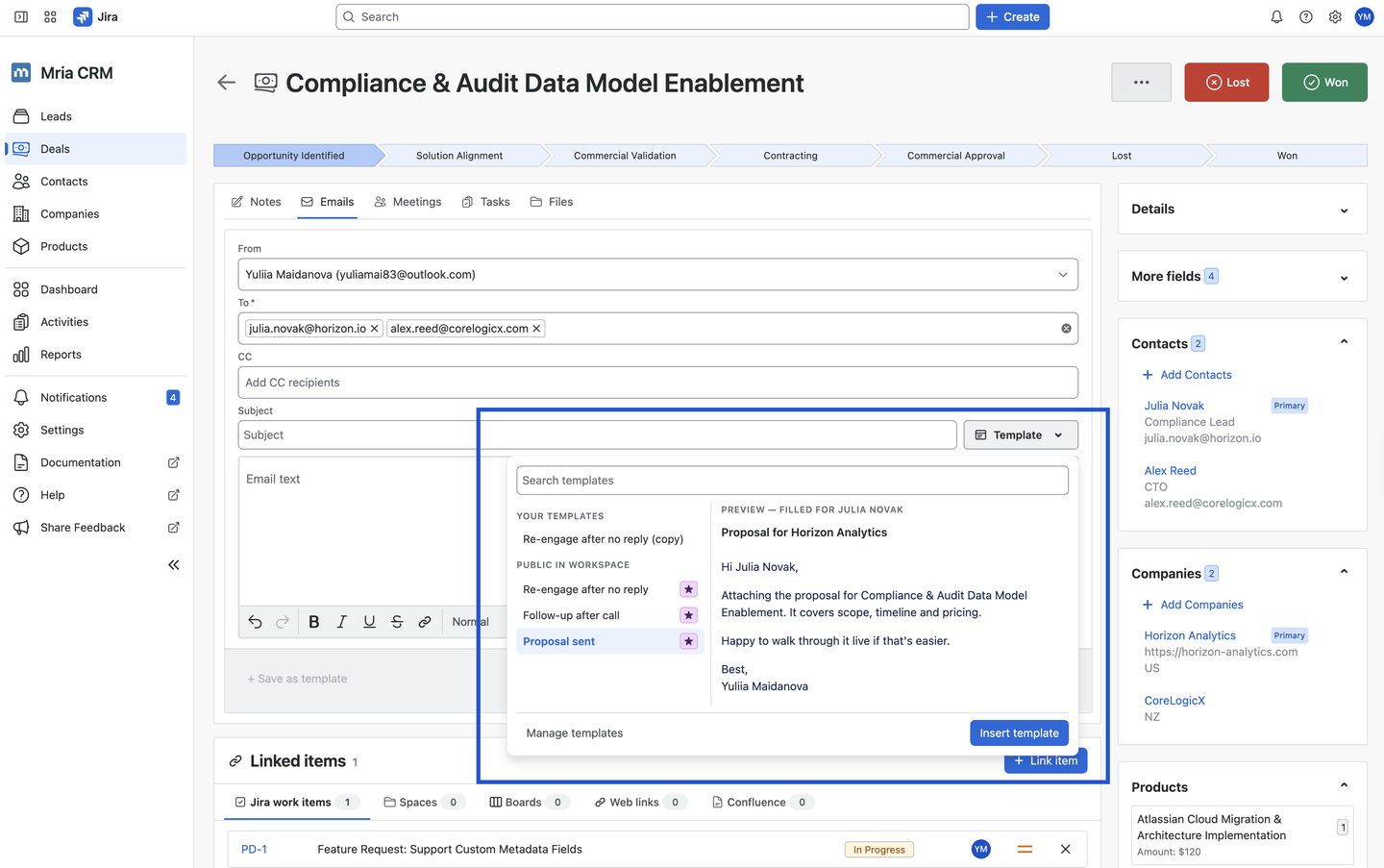1384x868 pixels.
Task: Toggle bold formatting
Action: (x=313, y=622)
